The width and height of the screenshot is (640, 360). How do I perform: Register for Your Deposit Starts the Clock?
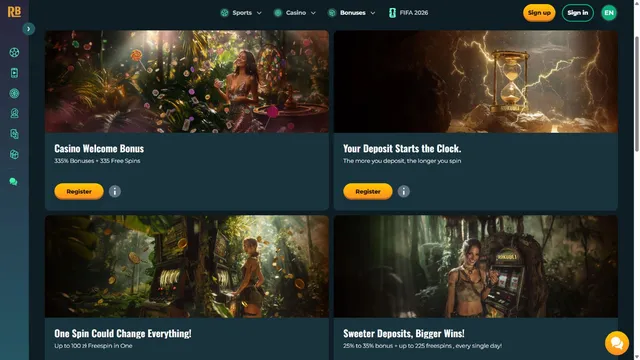(x=368, y=191)
